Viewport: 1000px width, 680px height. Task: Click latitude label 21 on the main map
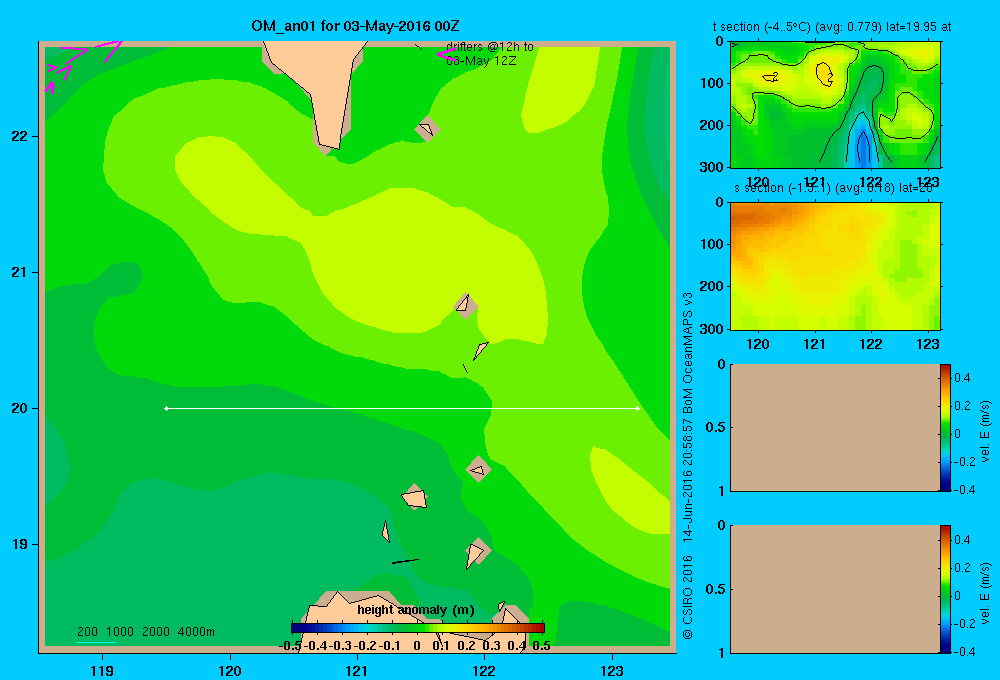click(x=20, y=272)
